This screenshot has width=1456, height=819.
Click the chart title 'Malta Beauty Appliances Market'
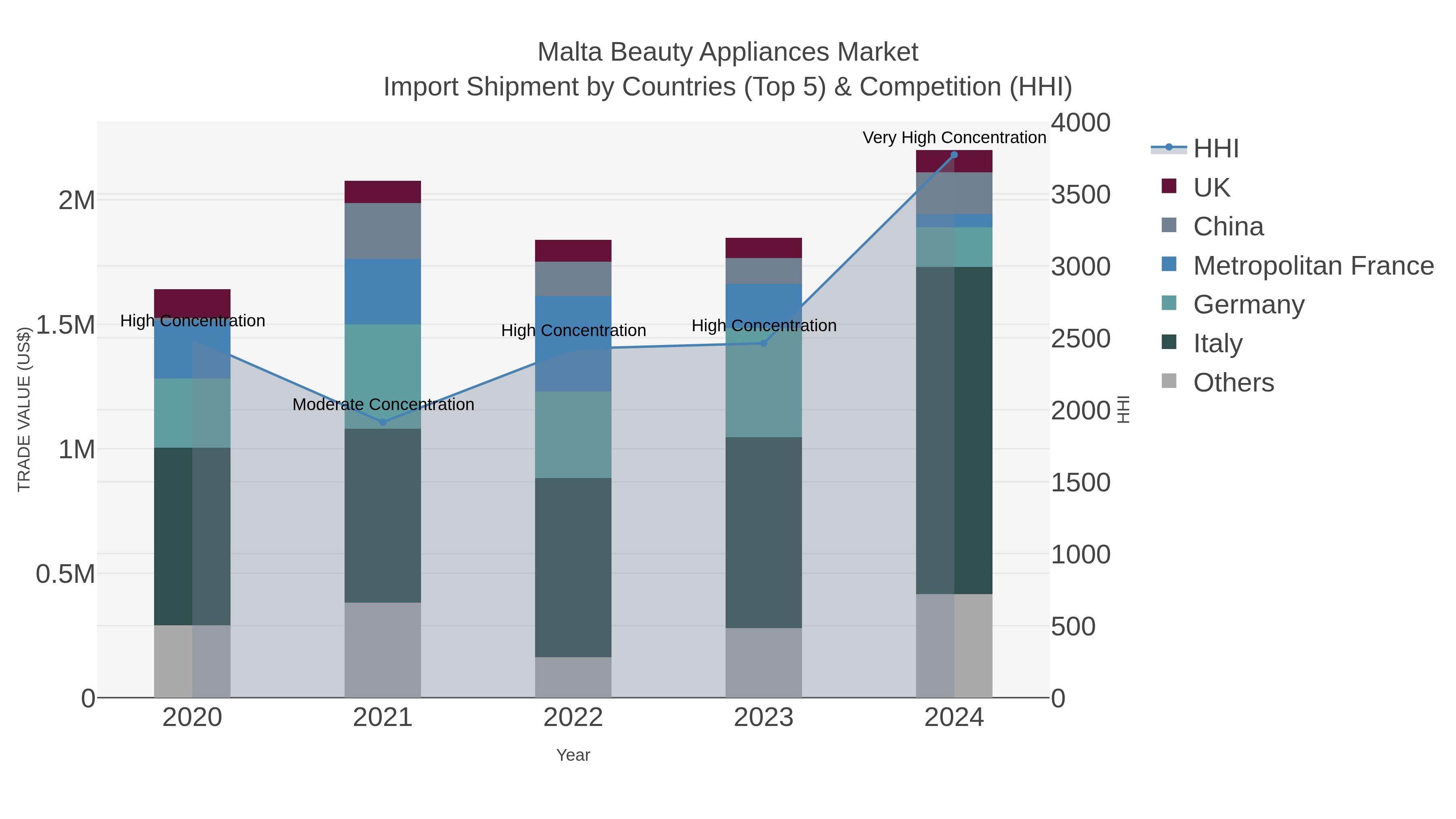[728, 52]
